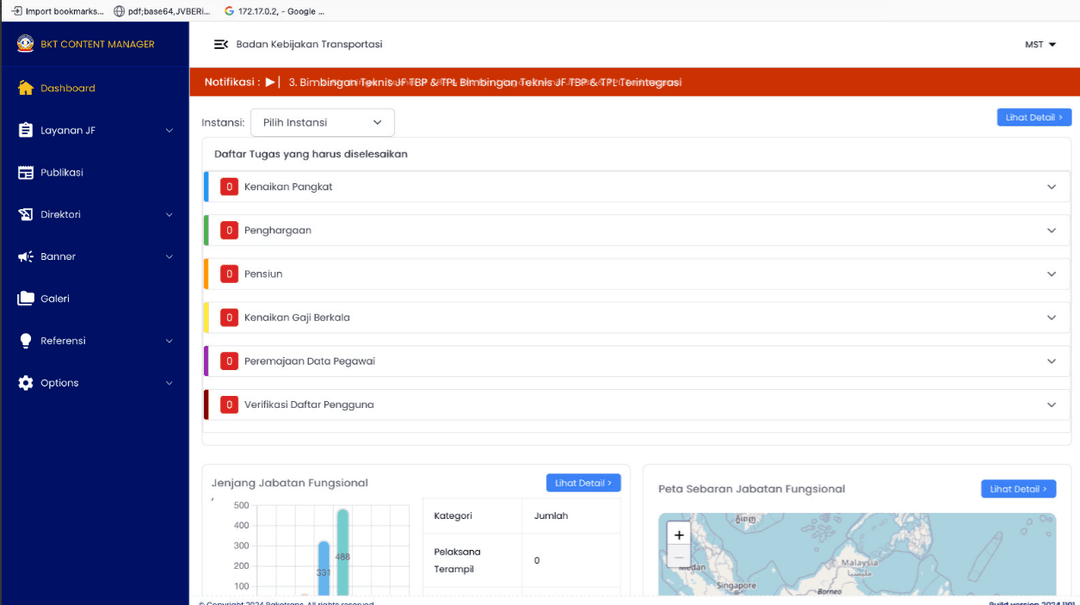This screenshot has width=1080, height=605.
Task: Click the red 0 badge for Kenaikan Pangkat
Action: tap(229, 187)
